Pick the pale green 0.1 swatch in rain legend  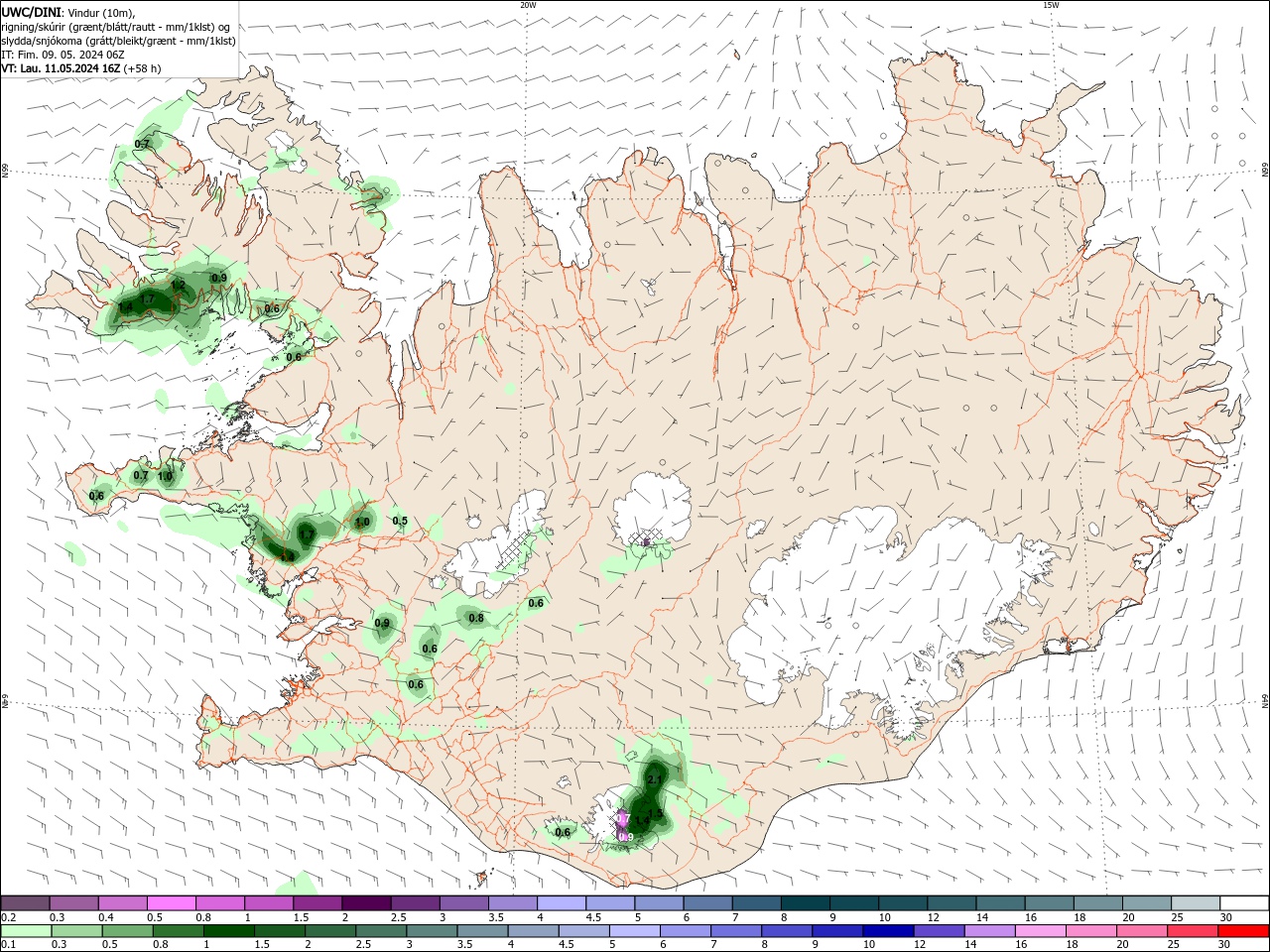[x=26, y=931]
